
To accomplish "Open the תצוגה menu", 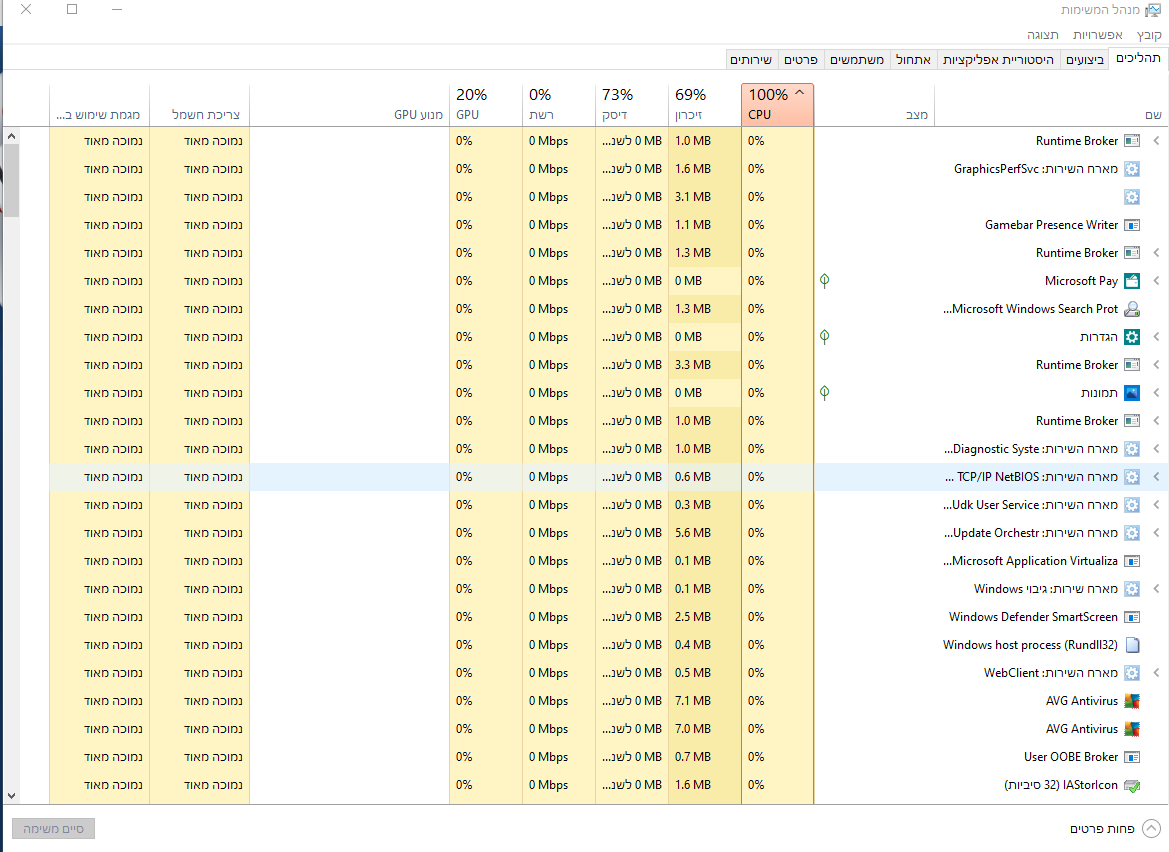I will point(1042,35).
